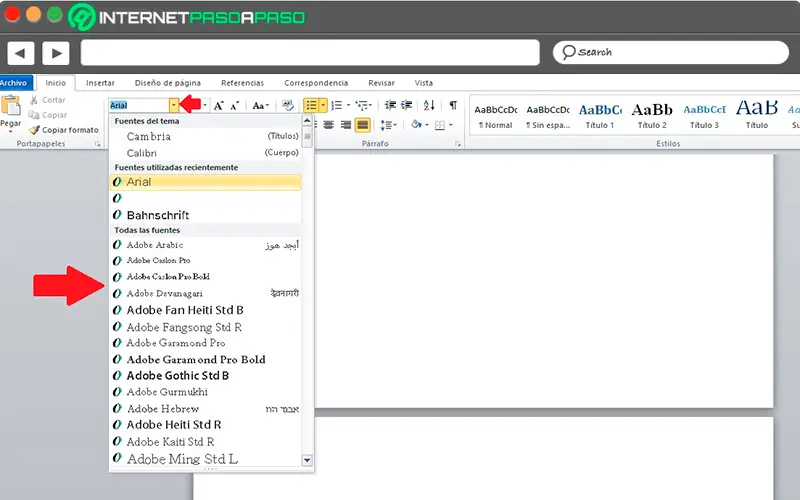Screen dimensions: 800x500
Task: Choose Calibri (Cuerpo) theme font
Action: point(206,153)
